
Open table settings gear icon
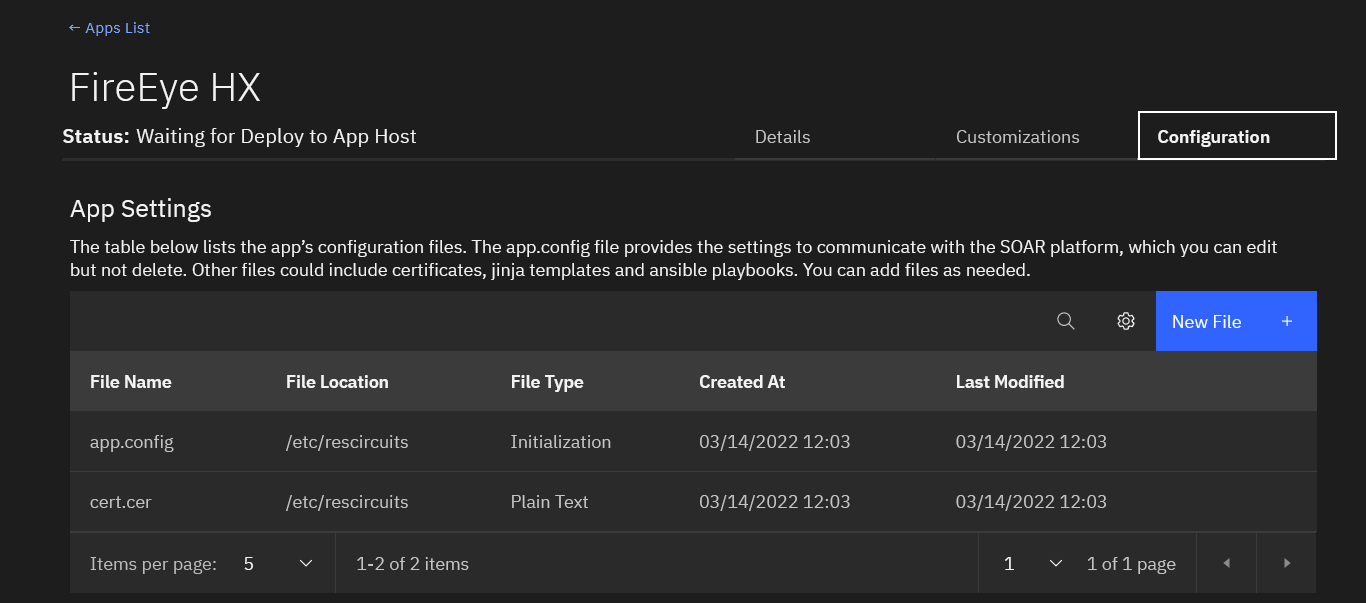(x=1126, y=321)
